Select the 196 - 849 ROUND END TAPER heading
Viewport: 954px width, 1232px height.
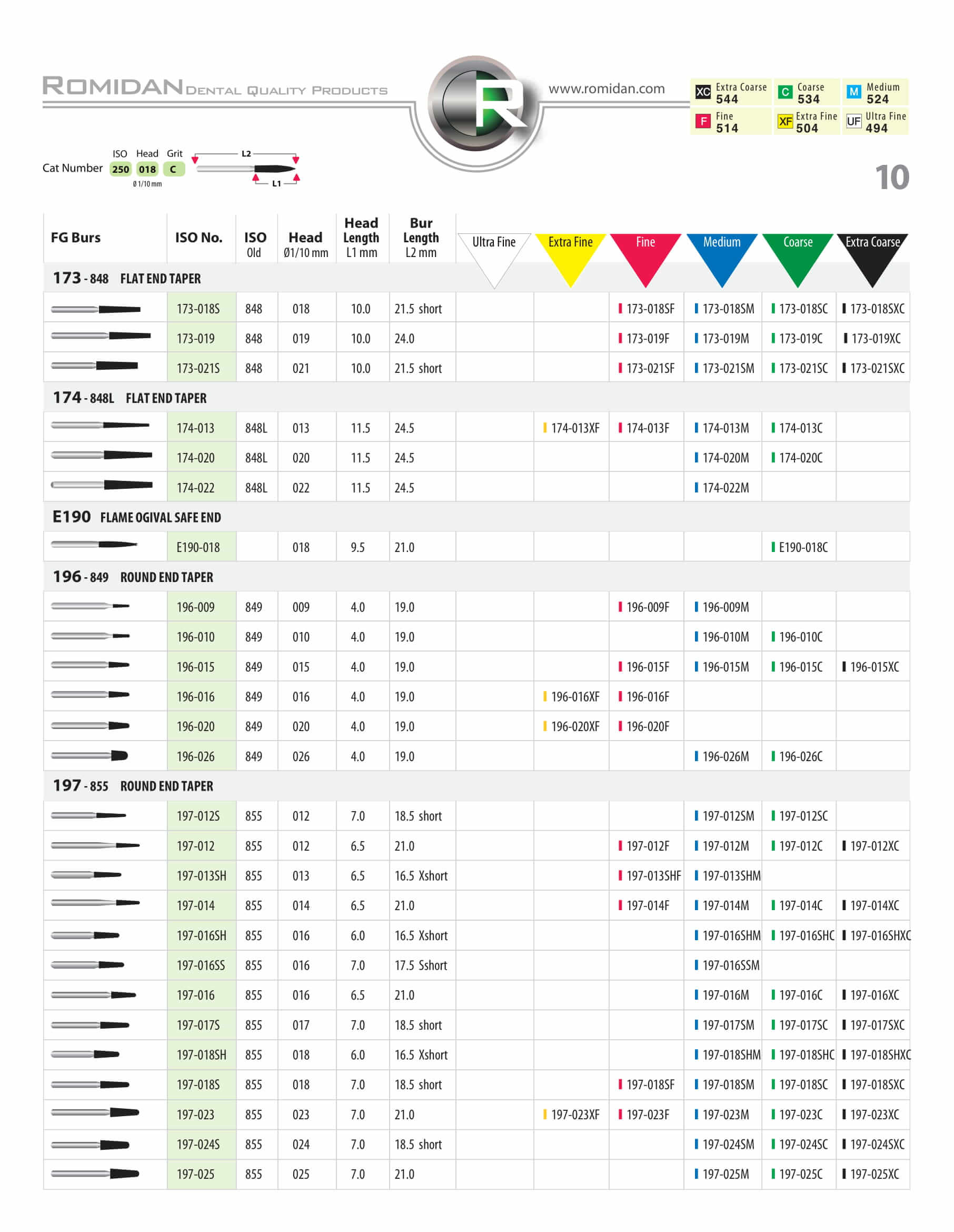coord(133,577)
